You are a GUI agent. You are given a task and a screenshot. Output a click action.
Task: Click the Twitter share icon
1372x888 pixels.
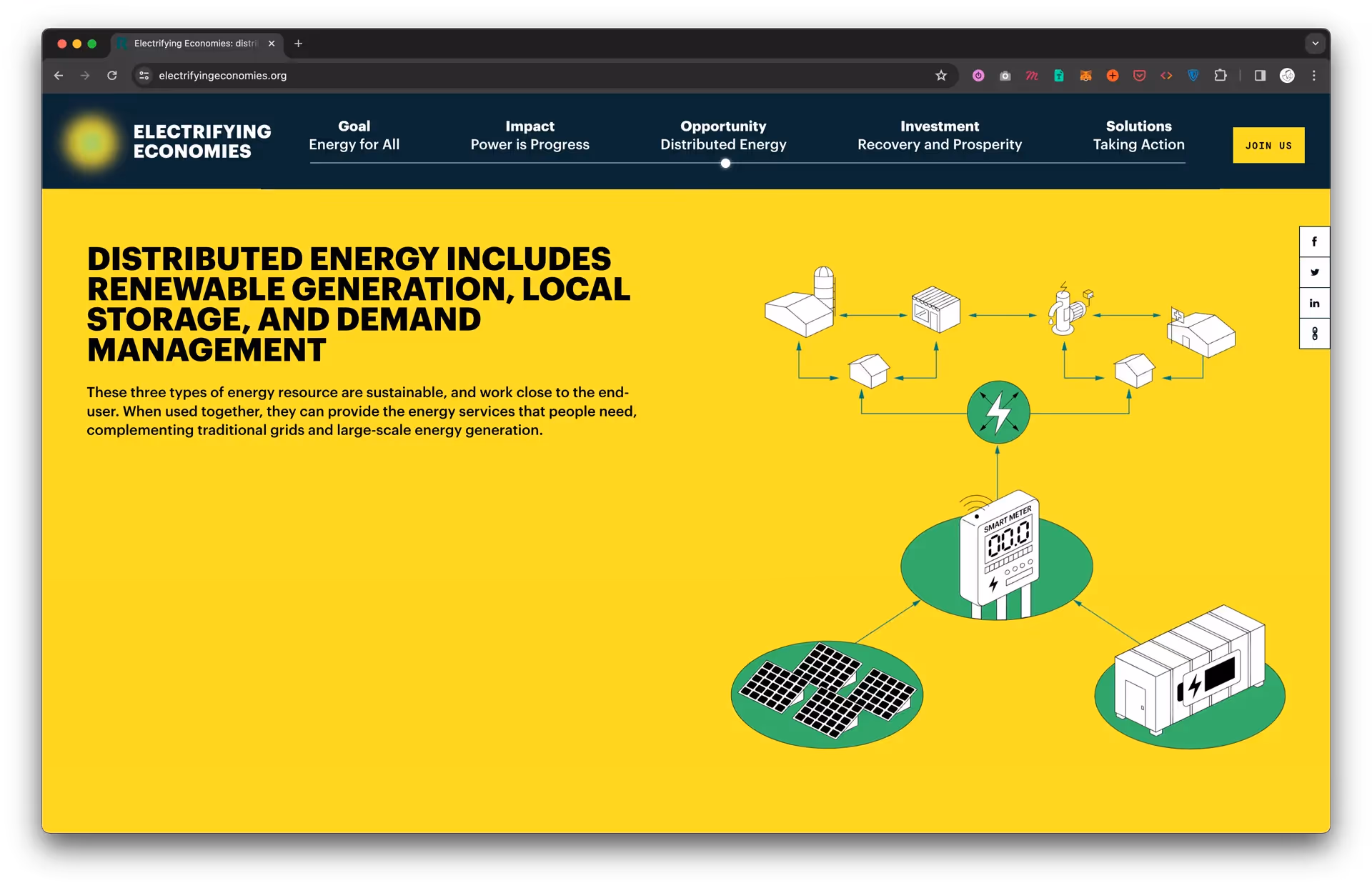(x=1314, y=272)
